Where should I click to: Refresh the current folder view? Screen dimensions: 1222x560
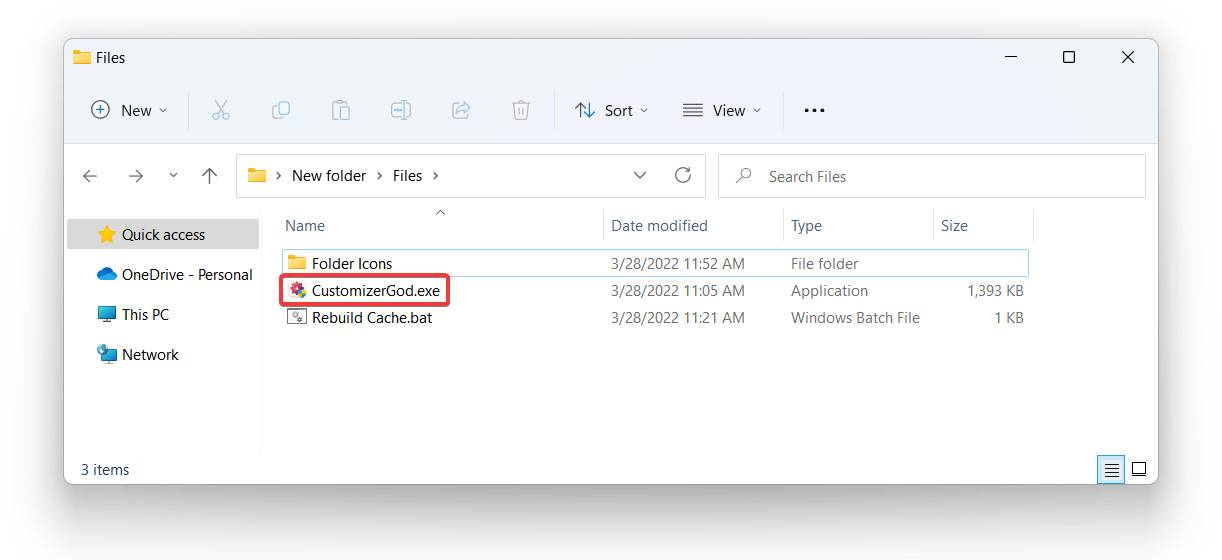click(683, 175)
